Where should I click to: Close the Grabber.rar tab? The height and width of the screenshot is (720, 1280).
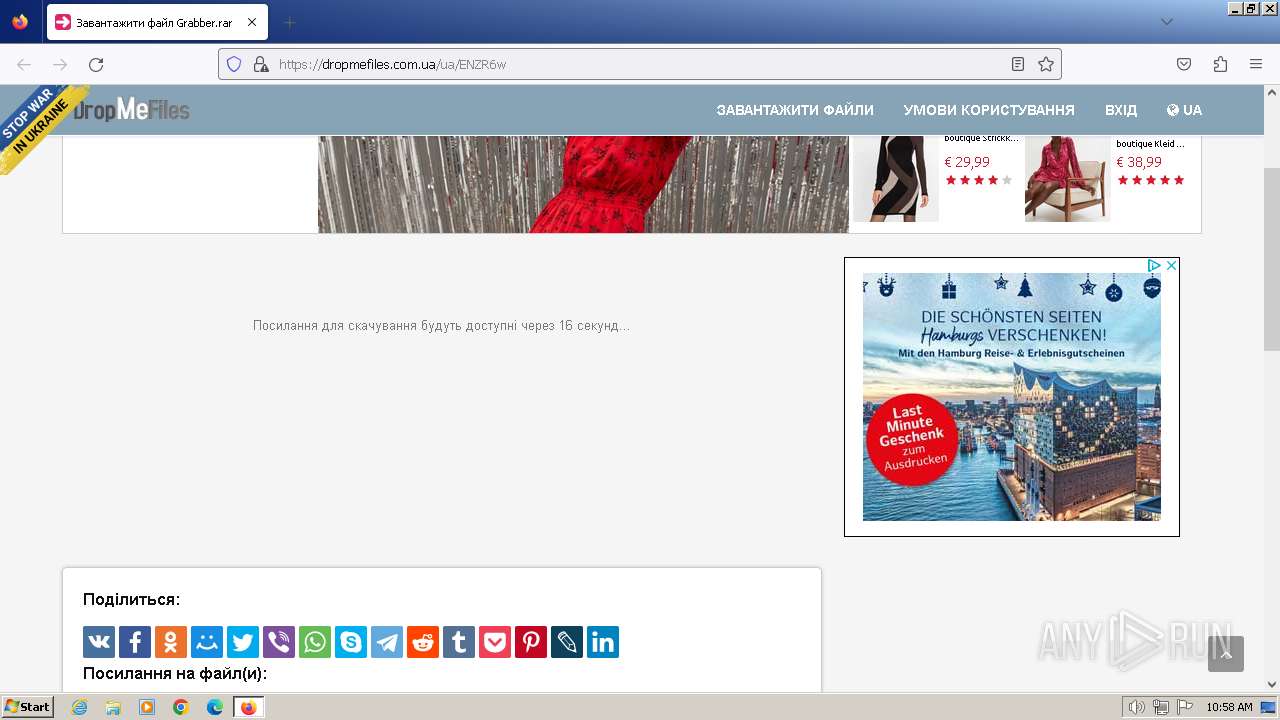(251, 22)
